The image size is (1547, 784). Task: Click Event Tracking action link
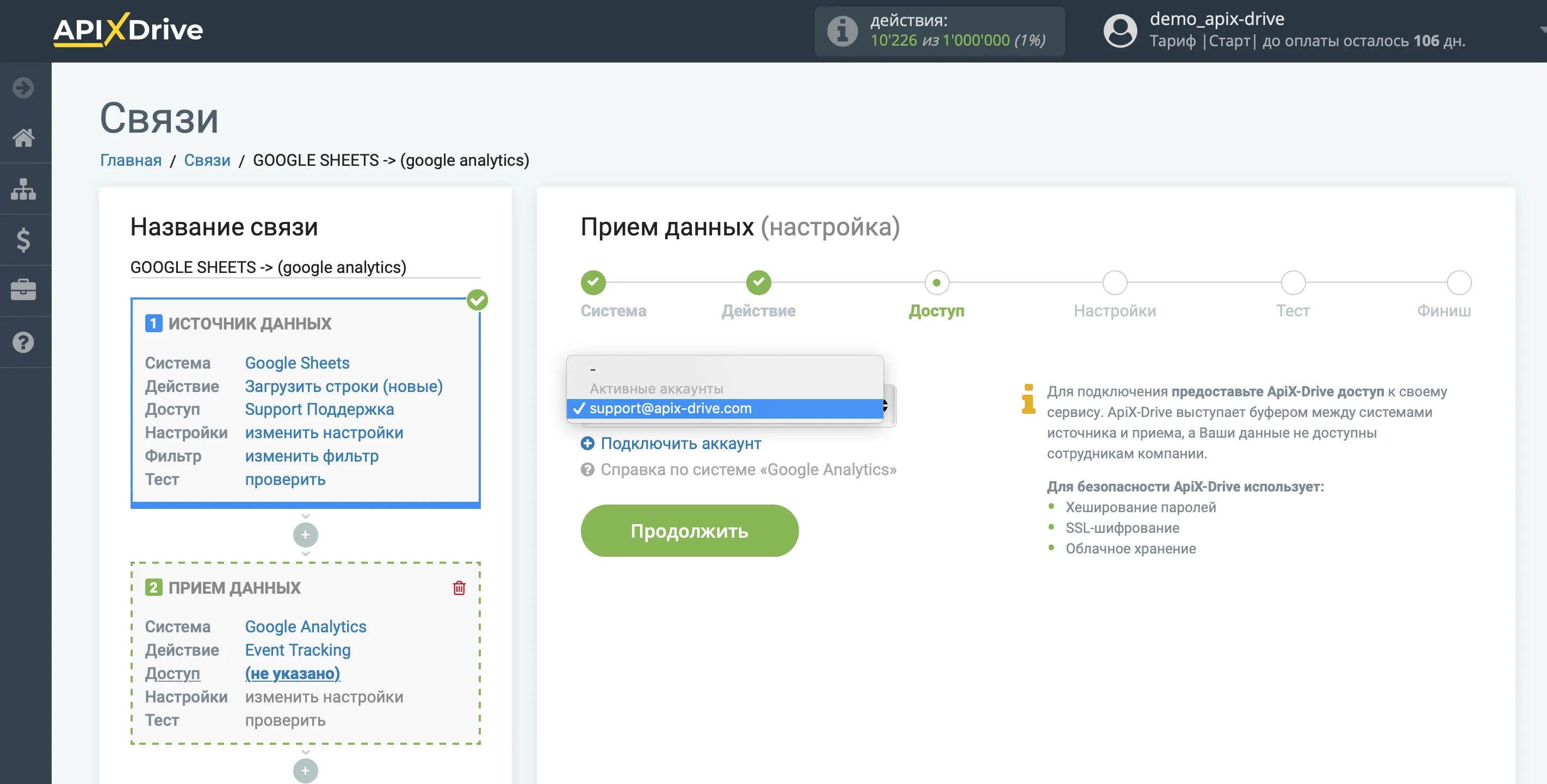(x=297, y=650)
